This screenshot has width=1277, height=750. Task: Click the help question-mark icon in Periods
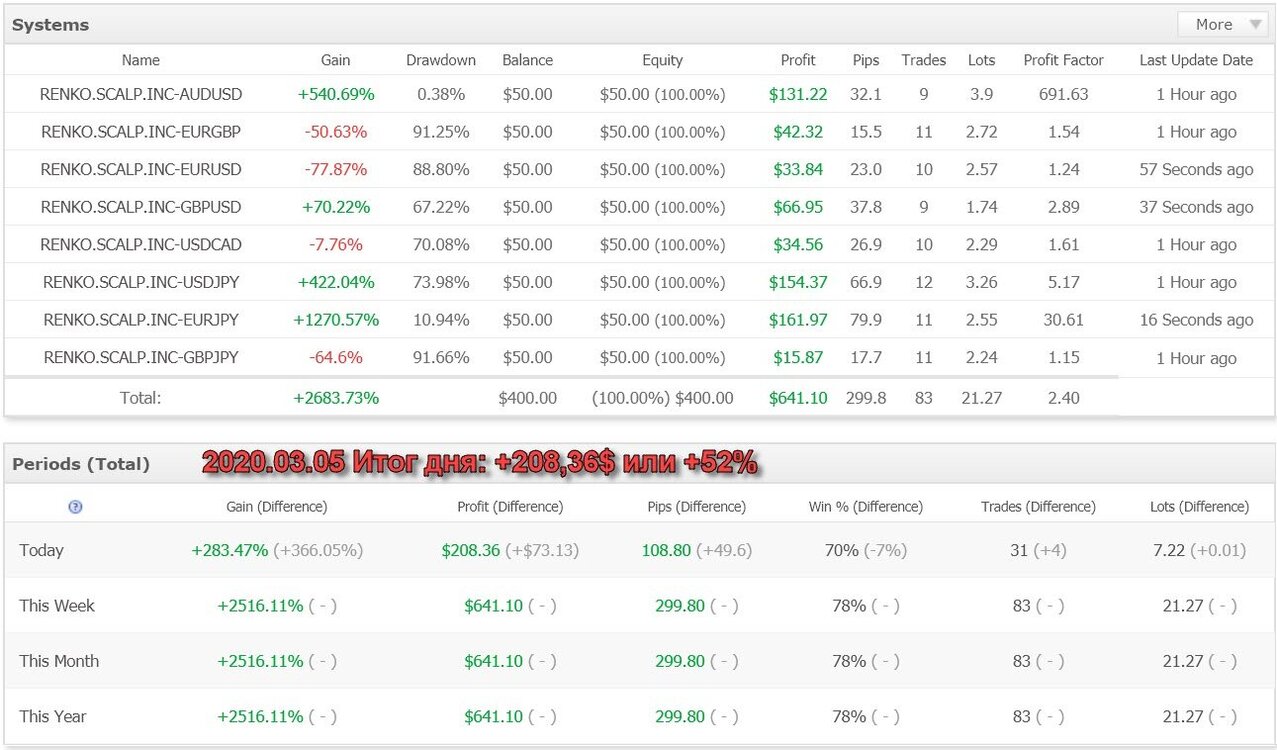click(x=75, y=507)
